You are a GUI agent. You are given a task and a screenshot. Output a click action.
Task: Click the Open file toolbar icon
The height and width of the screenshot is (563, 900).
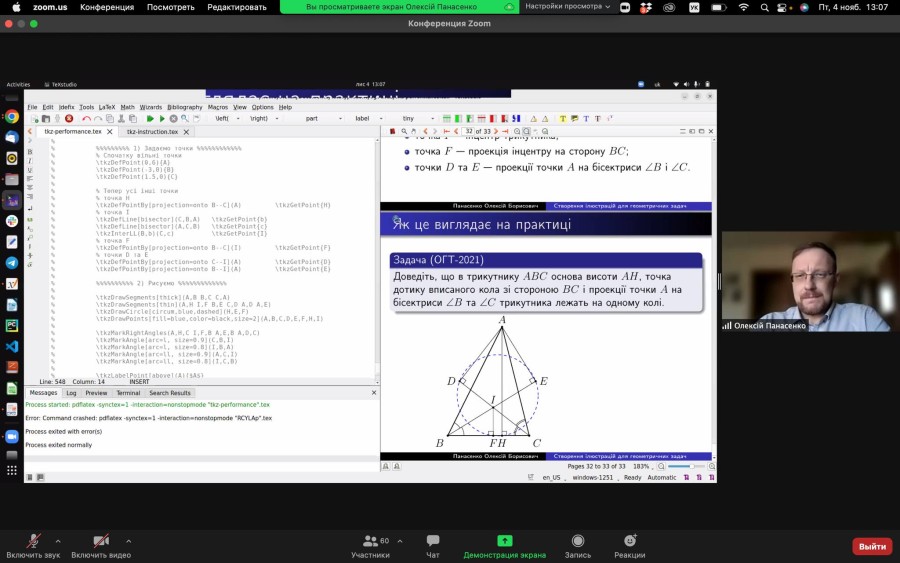coord(46,119)
